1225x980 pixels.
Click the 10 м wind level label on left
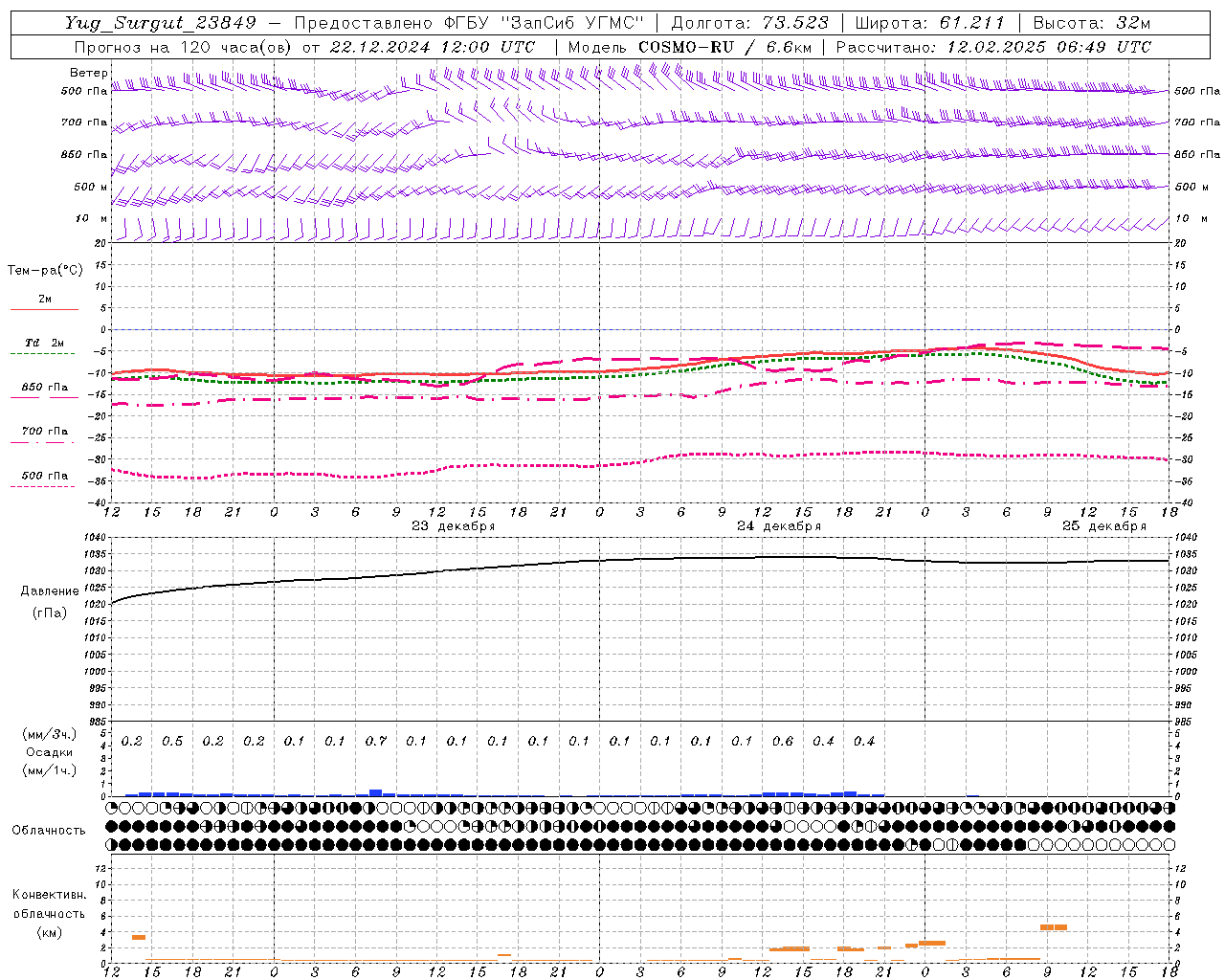point(91,218)
